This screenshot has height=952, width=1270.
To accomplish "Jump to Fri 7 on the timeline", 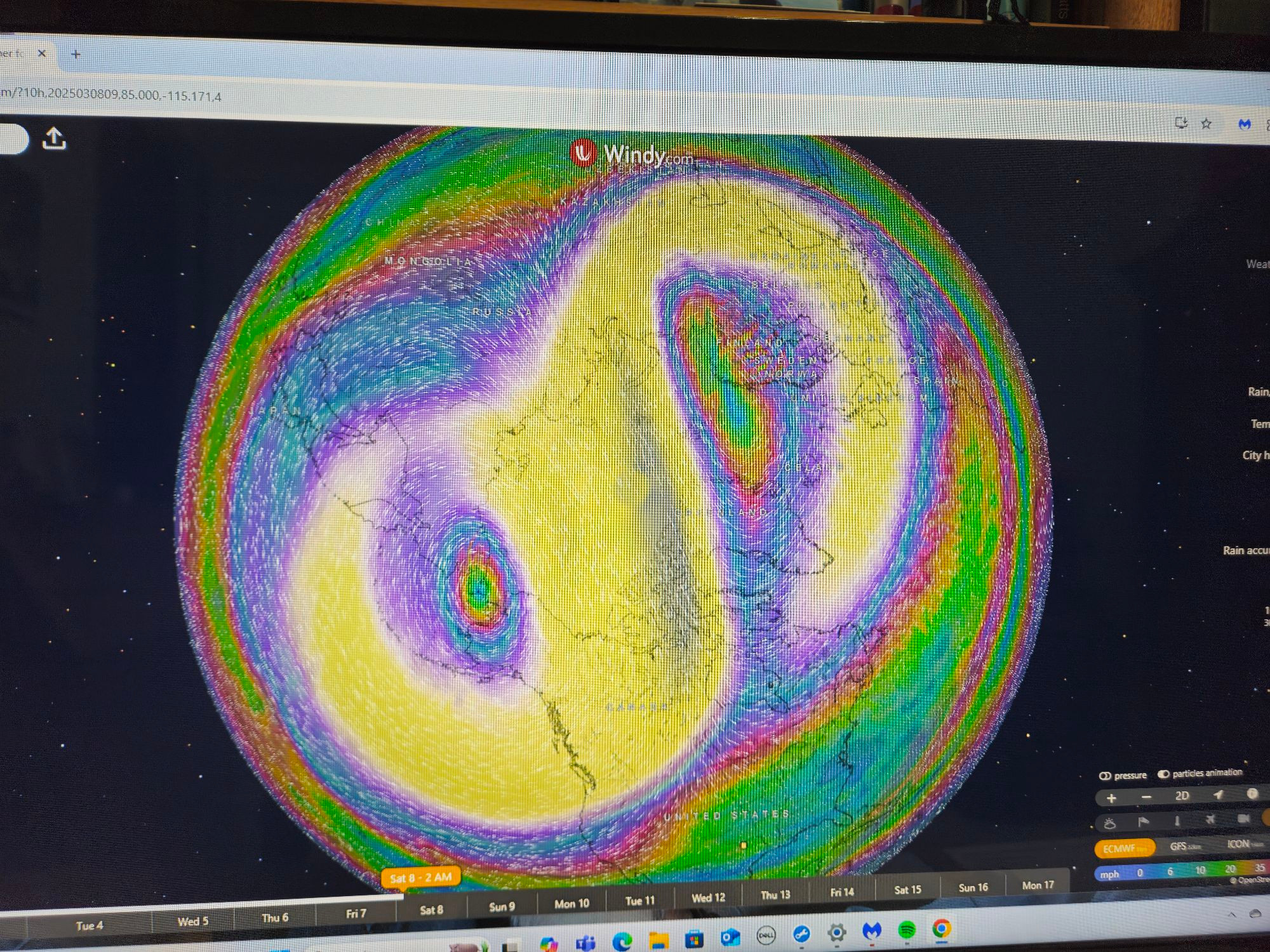I will pyautogui.click(x=356, y=913).
